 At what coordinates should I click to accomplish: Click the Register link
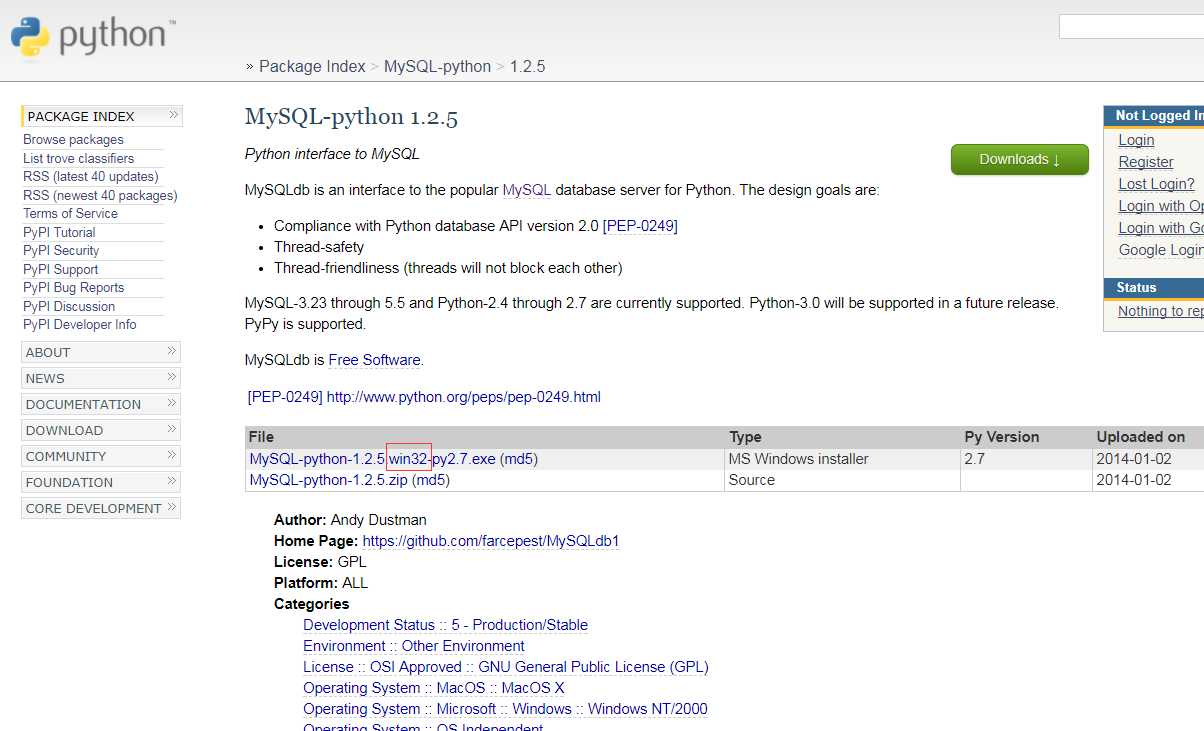1146,162
